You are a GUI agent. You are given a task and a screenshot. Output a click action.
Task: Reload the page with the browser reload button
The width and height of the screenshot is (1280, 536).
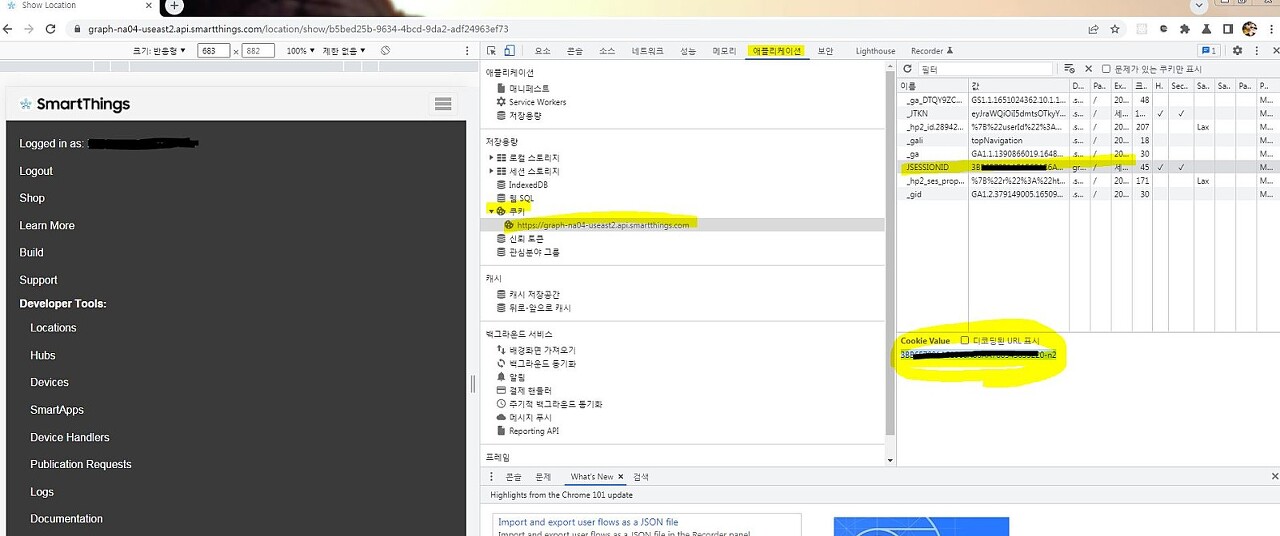tap(51, 29)
